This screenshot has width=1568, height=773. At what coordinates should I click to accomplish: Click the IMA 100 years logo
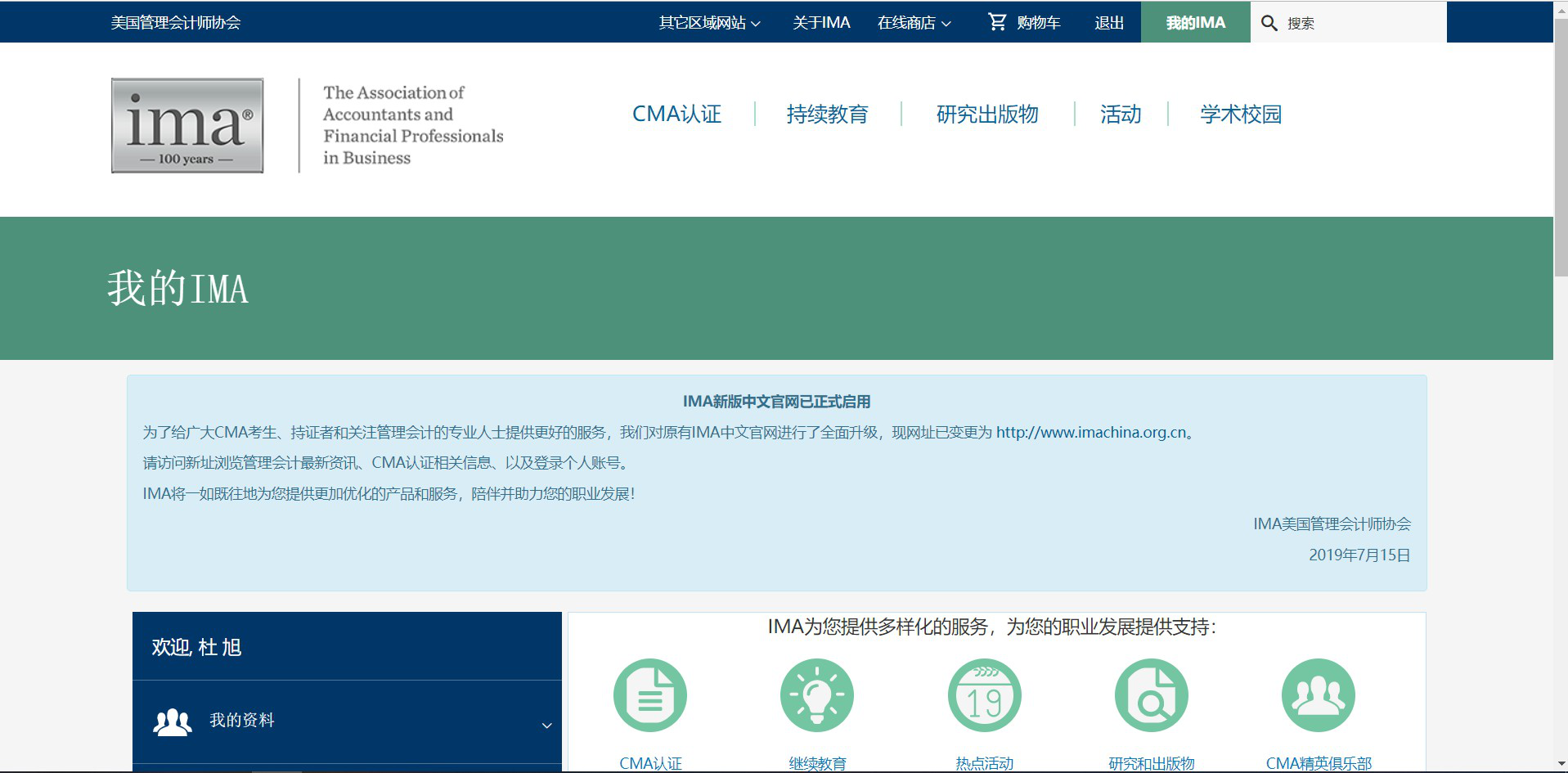[186, 126]
